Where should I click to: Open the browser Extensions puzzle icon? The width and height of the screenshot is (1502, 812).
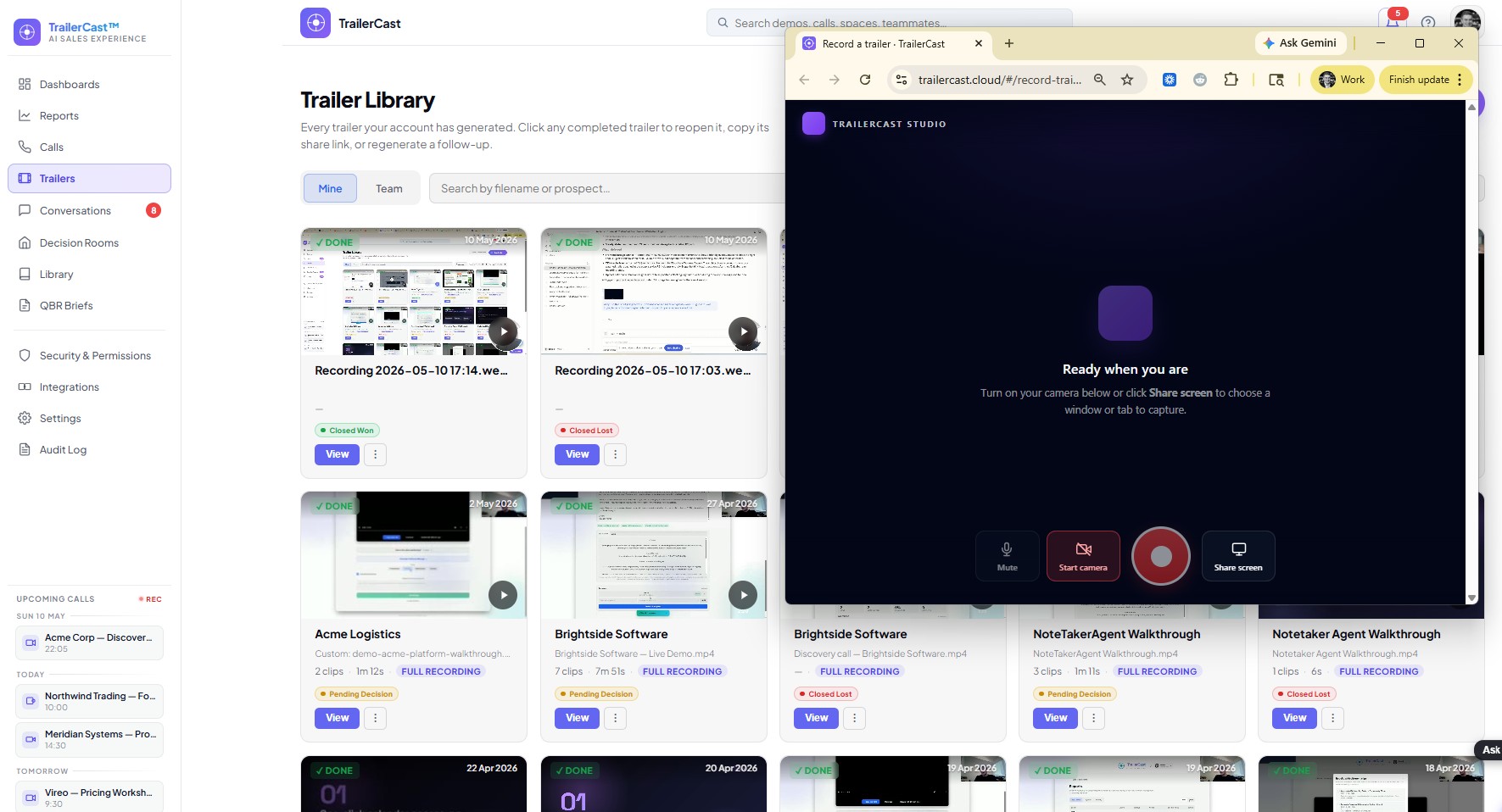[1231, 80]
